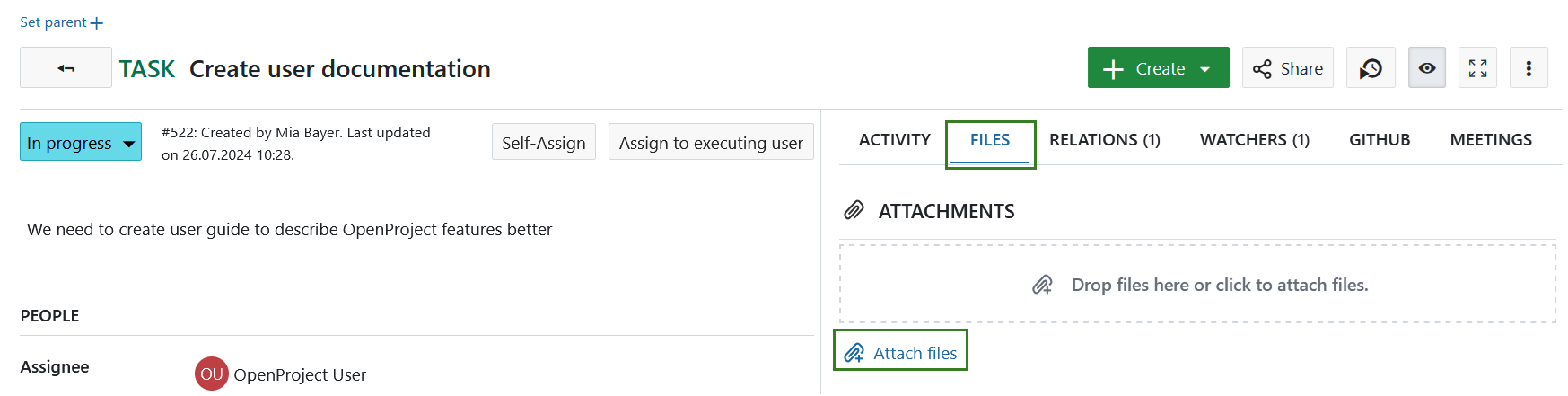Click the drop files attachment area

click(x=1197, y=285)
